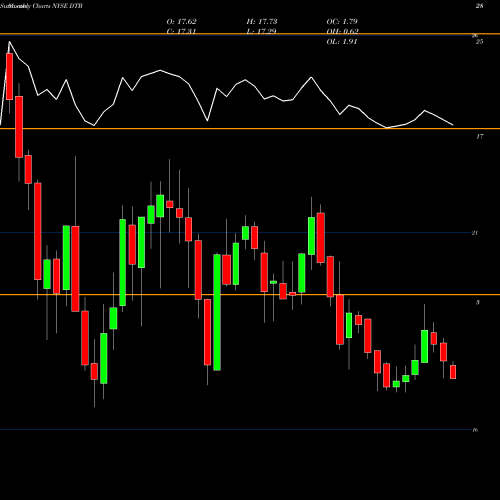Viewport: 500px width, 500px height.
Task: Click the "OH: 0.62" reading
Action: [342, 32]
